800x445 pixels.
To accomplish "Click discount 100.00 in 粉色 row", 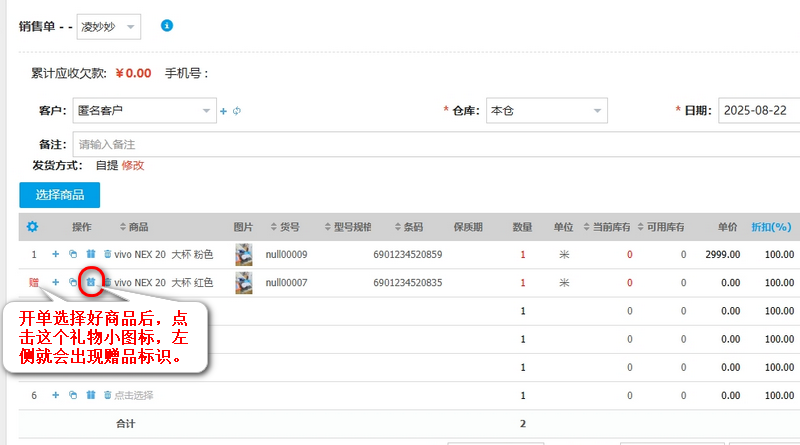I will pos(779,254).
